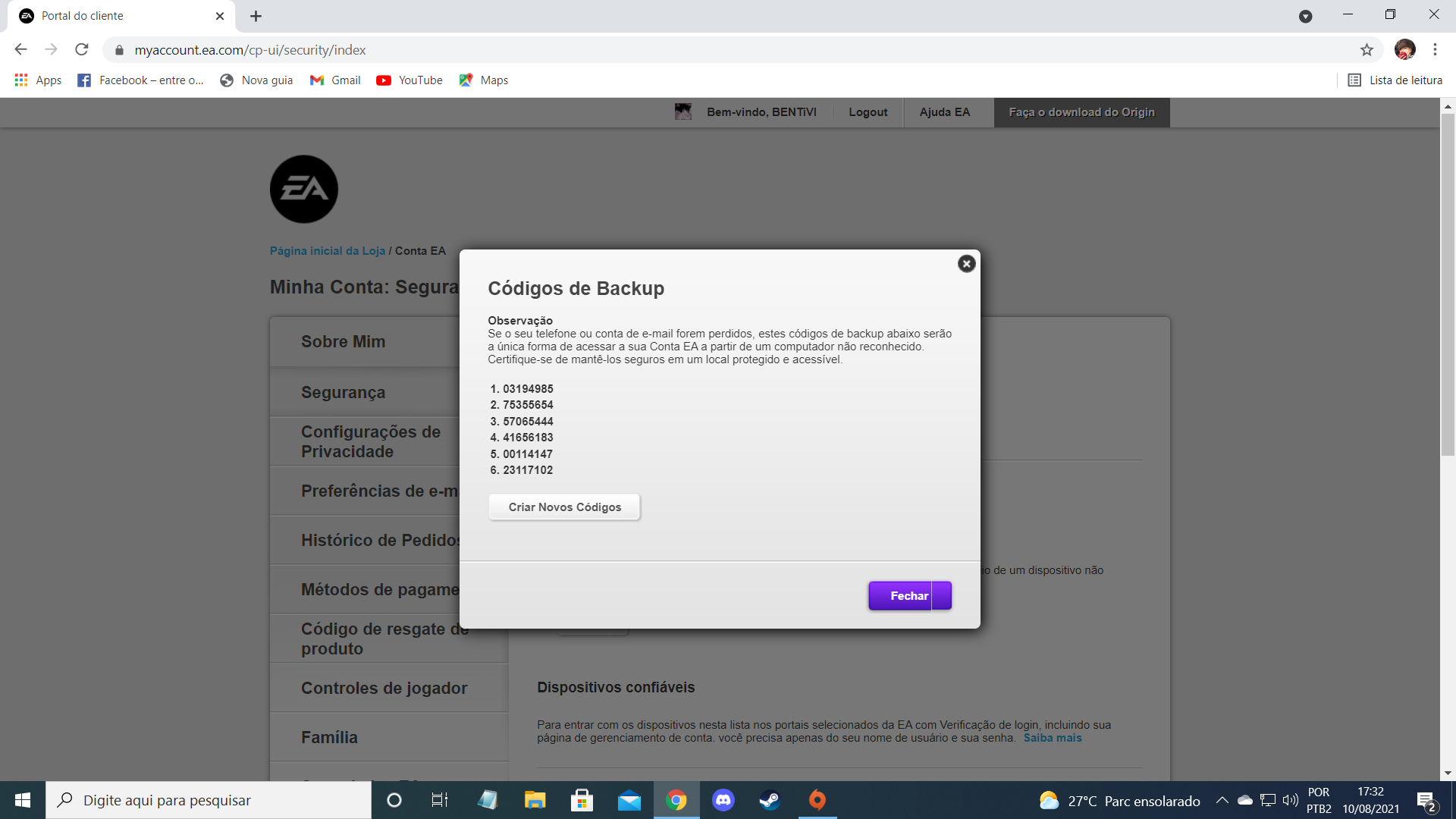1456x819 pixels.
Task: Select backup code 03194985
Action: 528,389
